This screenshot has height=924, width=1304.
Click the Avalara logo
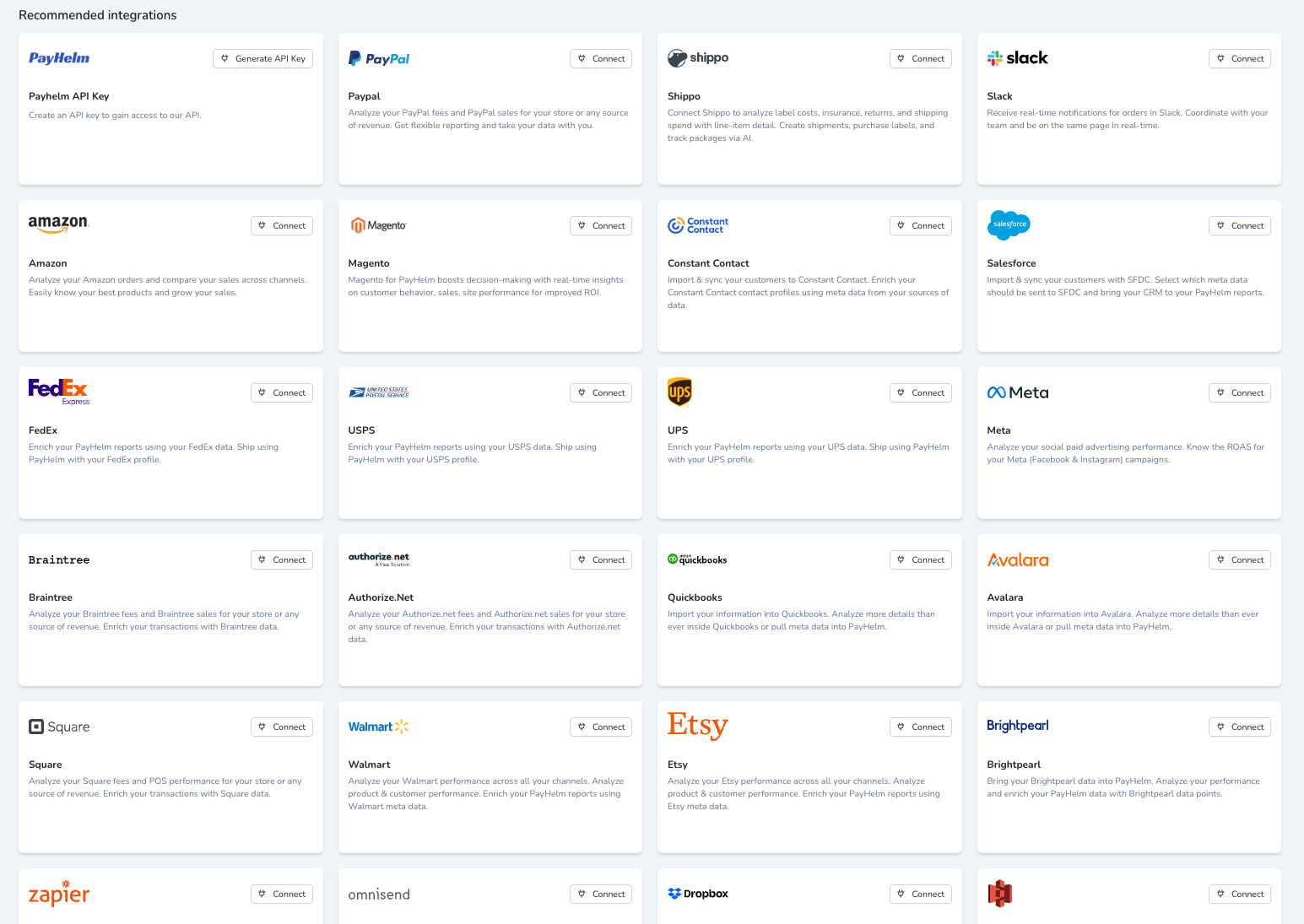(x=1018, y=559)
